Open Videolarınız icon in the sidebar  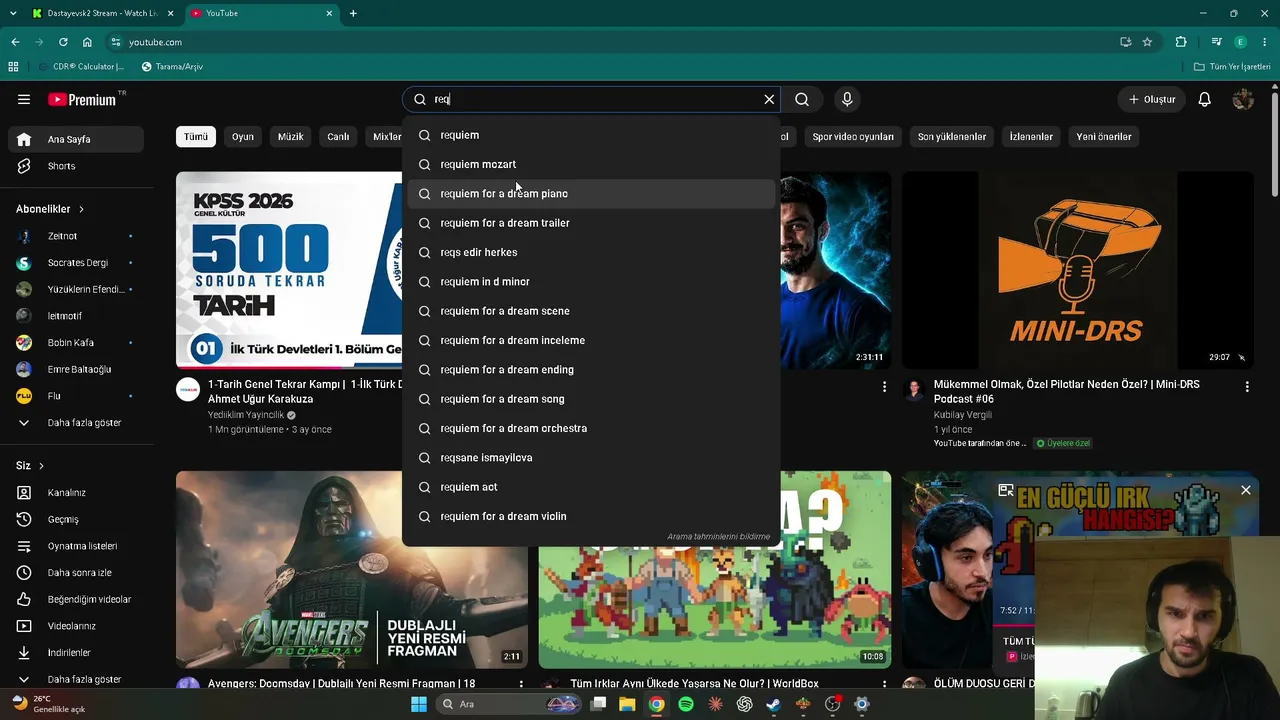pos(24,626)
